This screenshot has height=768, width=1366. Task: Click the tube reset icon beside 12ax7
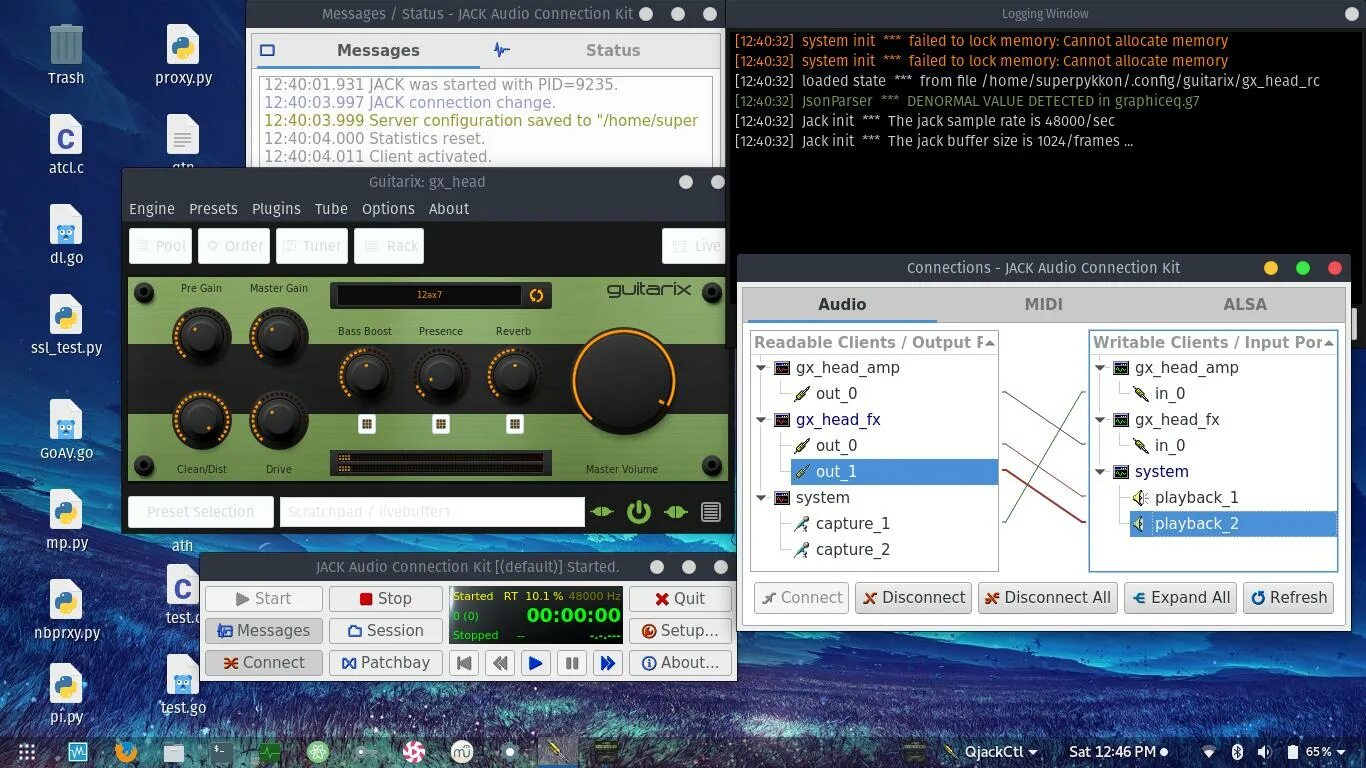pos(536,295)
